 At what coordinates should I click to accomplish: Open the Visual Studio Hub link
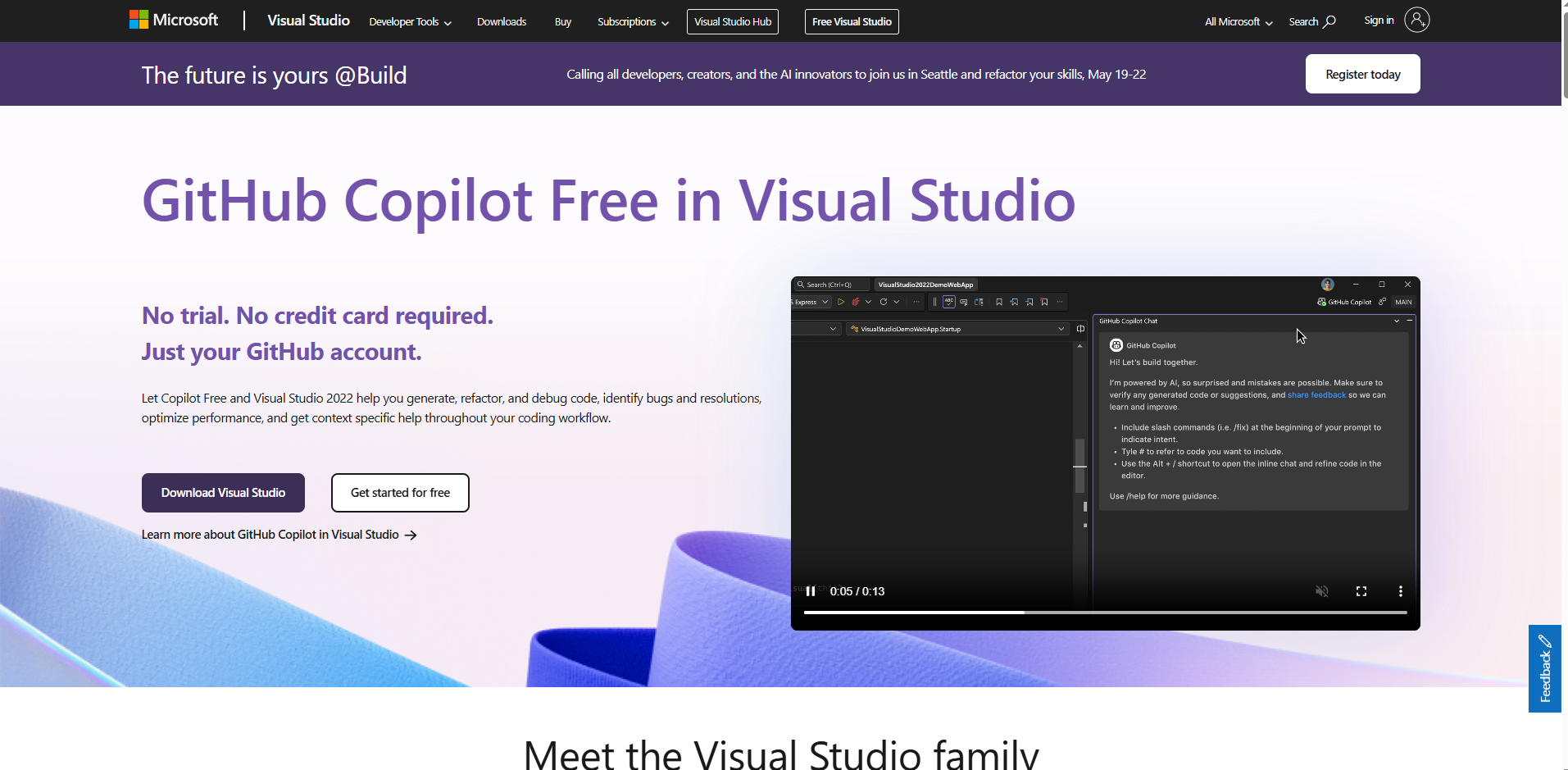[732, 22]
